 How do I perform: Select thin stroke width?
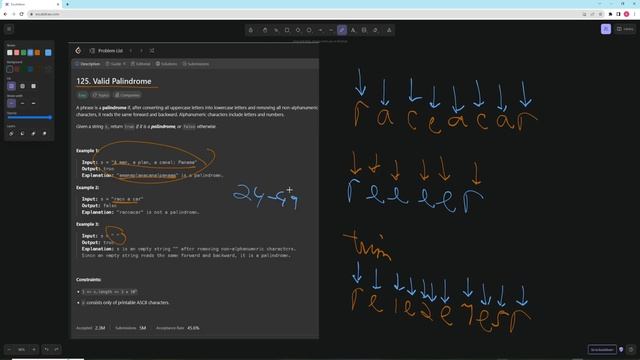(11, 103)
